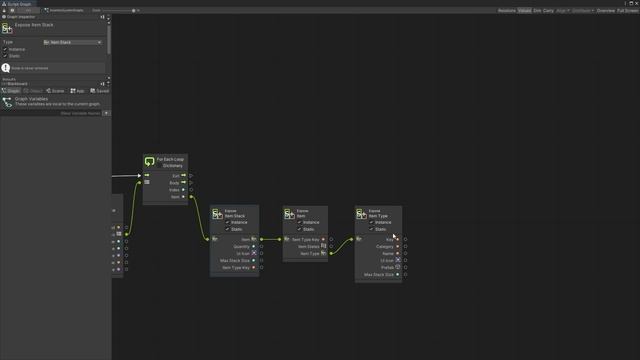The image size is (640, 360).
Task: Toggle Instance on Expose Item Stack node
Action: click(x=227, y=222)
